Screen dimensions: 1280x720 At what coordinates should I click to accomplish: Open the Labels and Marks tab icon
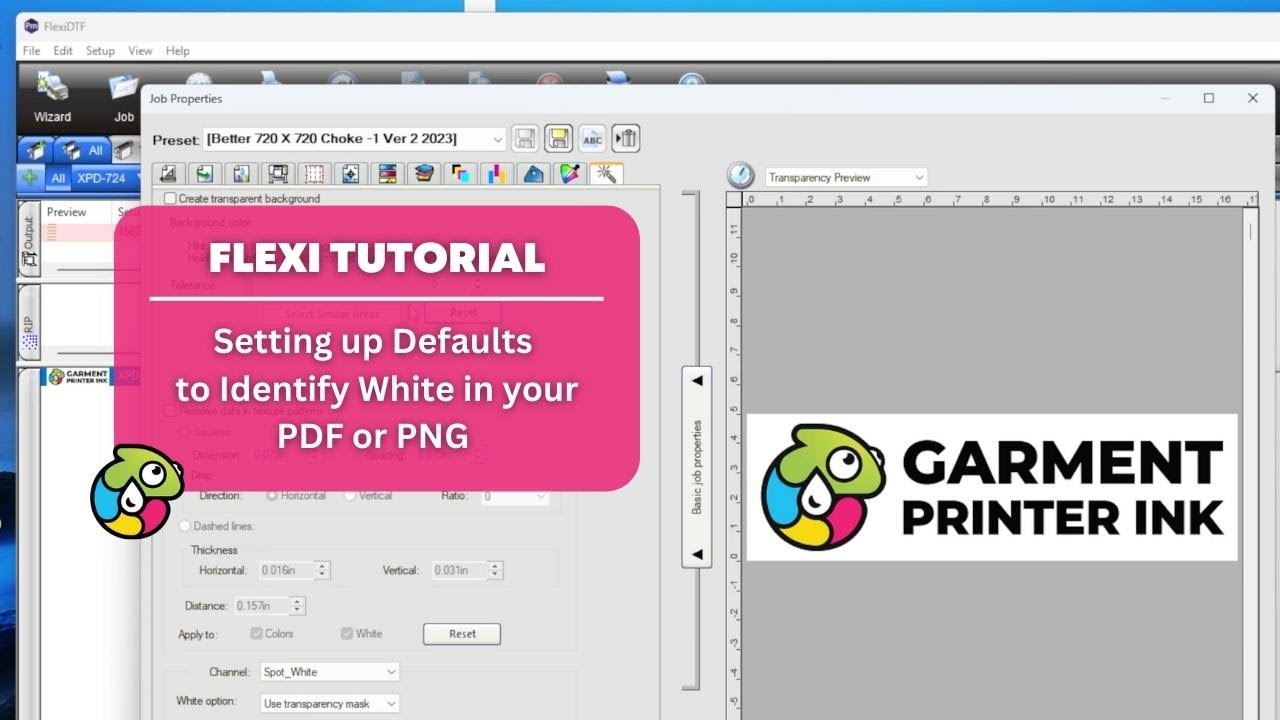[351, 174]
